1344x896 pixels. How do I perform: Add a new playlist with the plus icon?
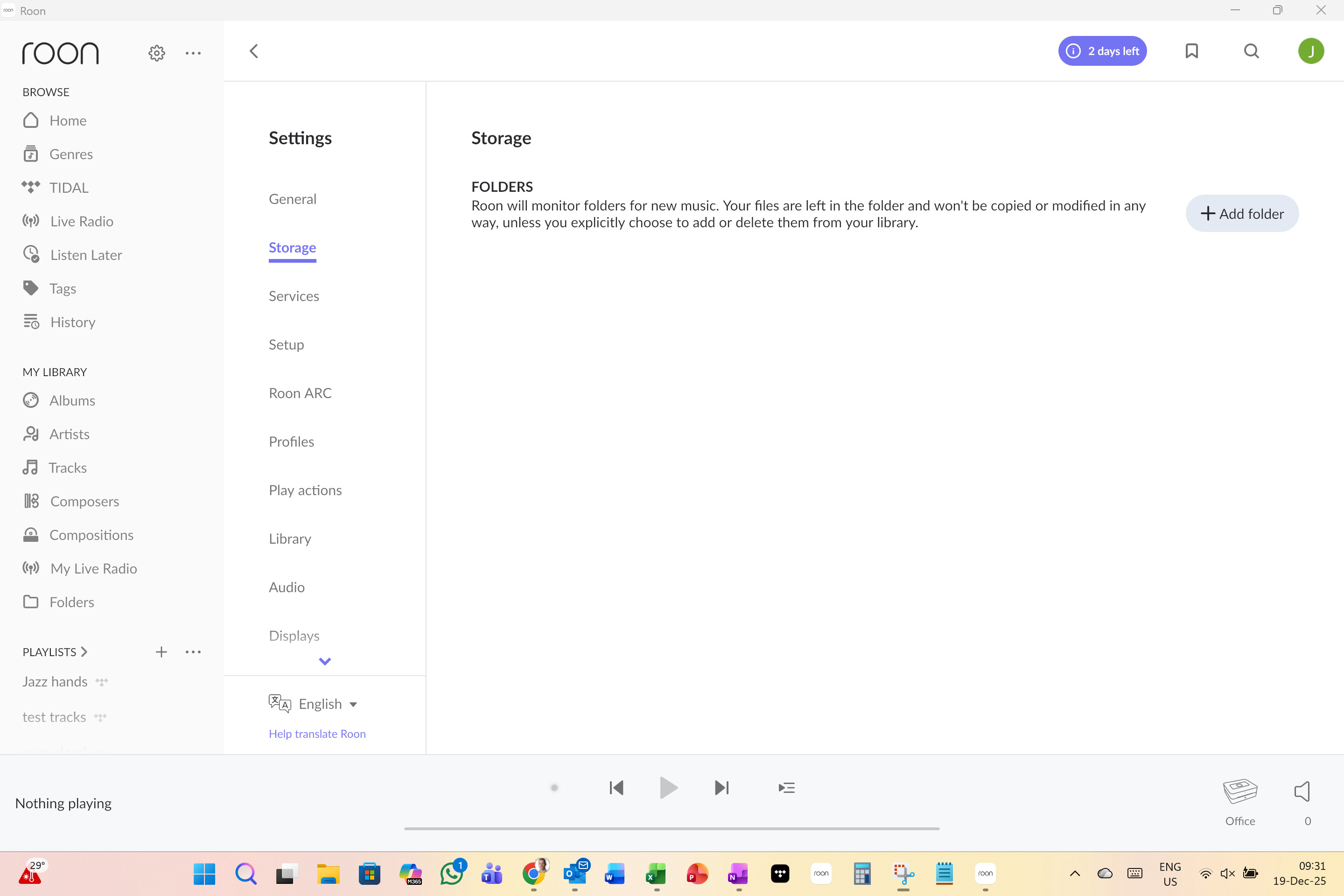(x=161, y=652)
